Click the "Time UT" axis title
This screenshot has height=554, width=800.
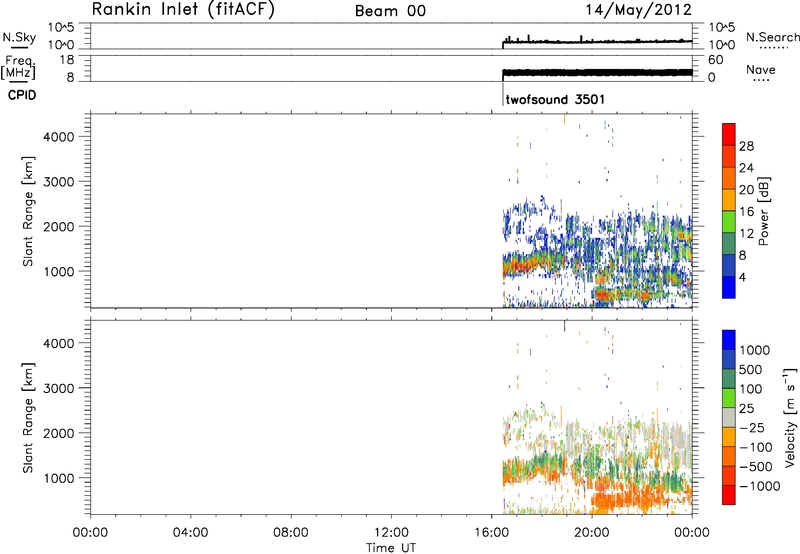391,548
